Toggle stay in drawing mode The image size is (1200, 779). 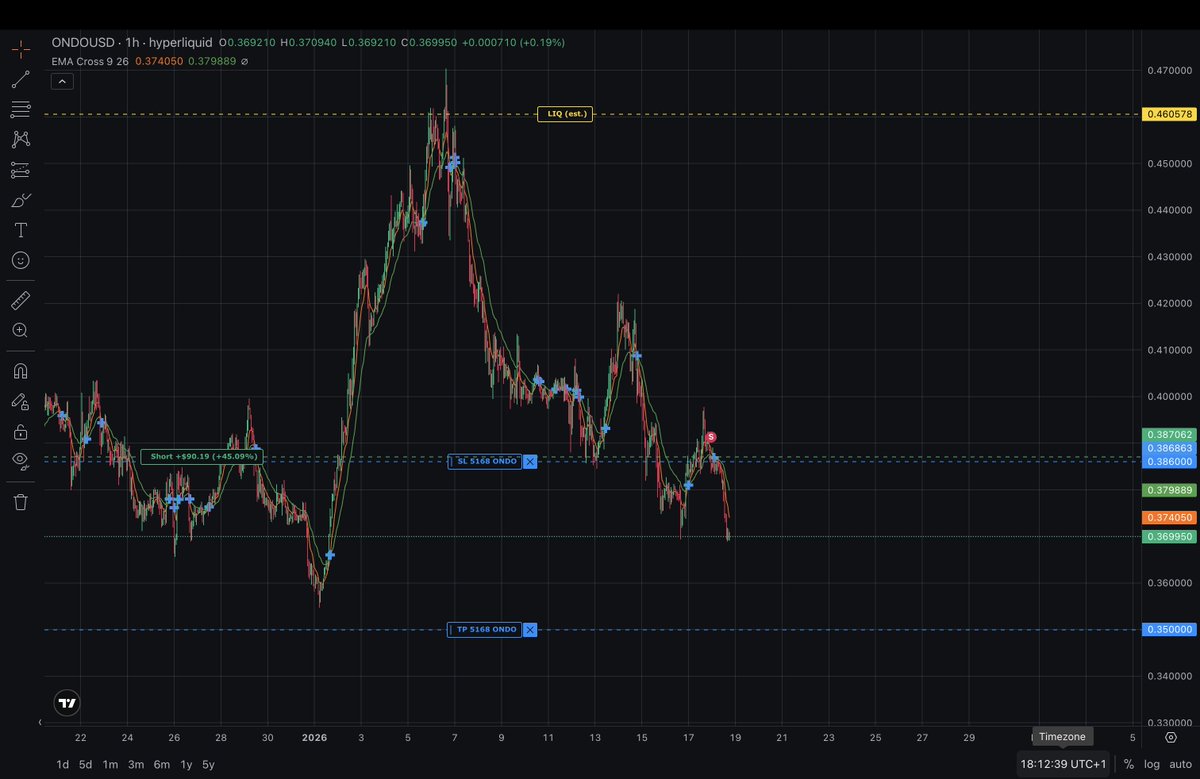pyautogui.click(x=20, y=401)
